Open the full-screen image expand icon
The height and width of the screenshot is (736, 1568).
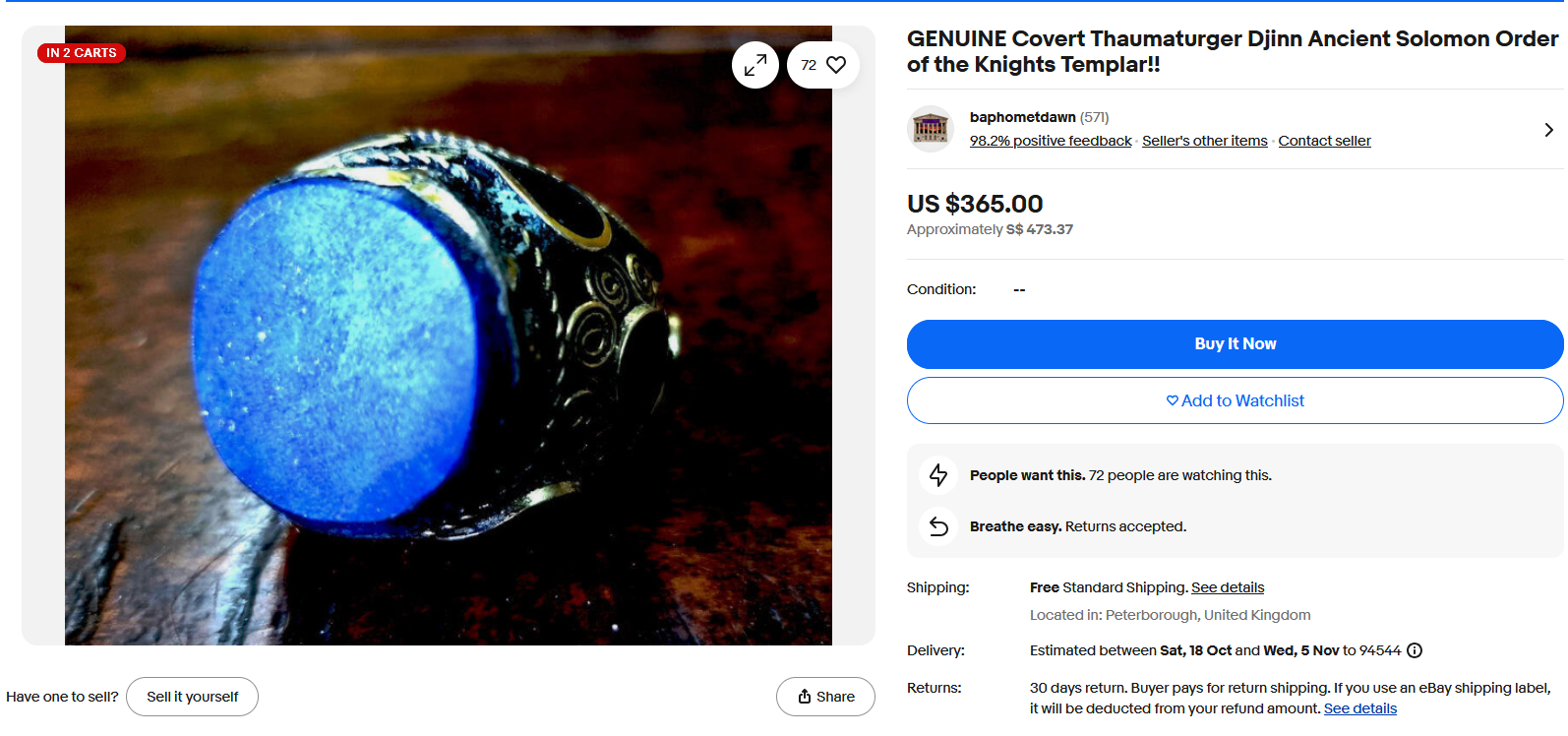tap(755, 65)
